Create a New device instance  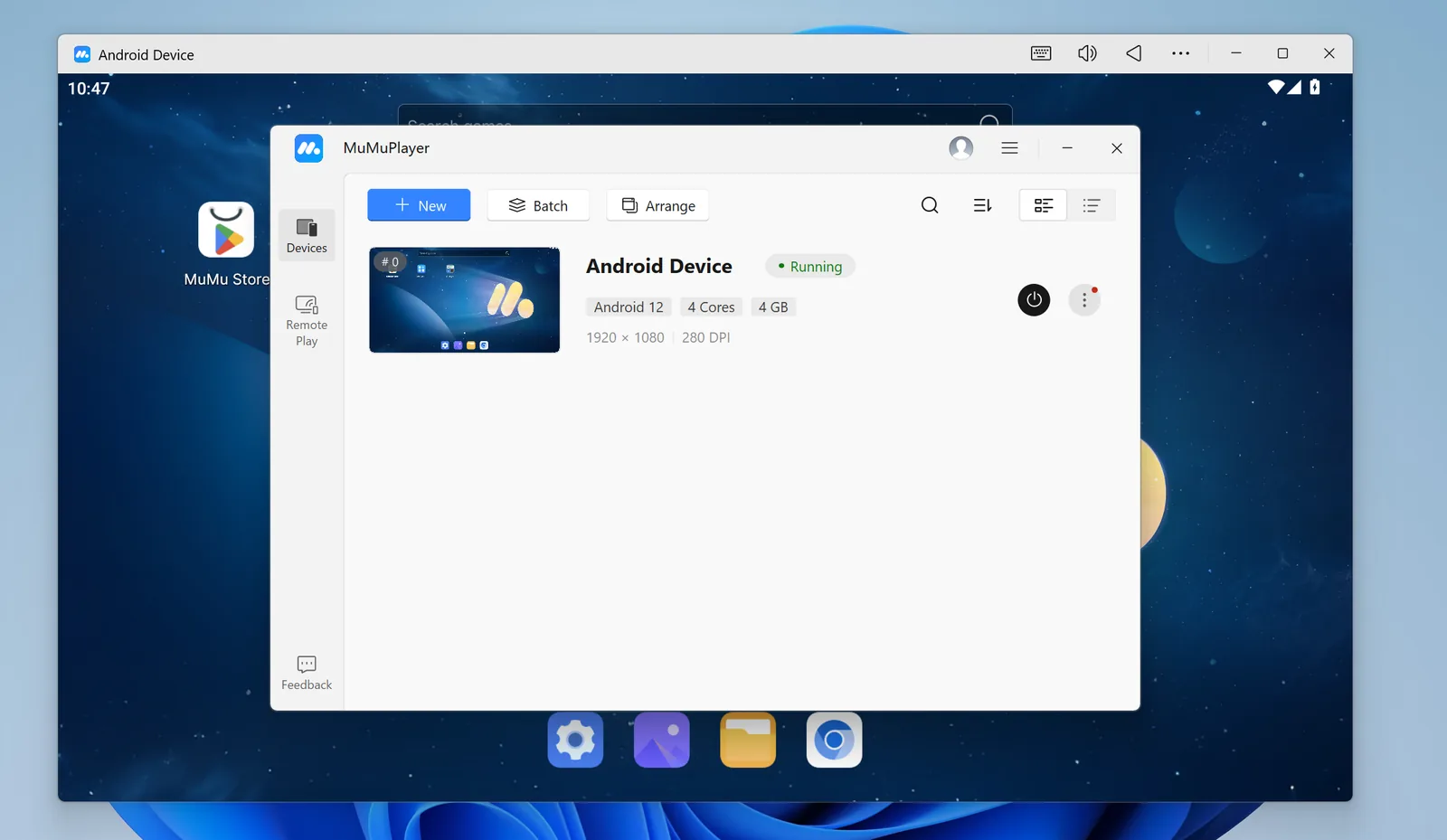419,205
